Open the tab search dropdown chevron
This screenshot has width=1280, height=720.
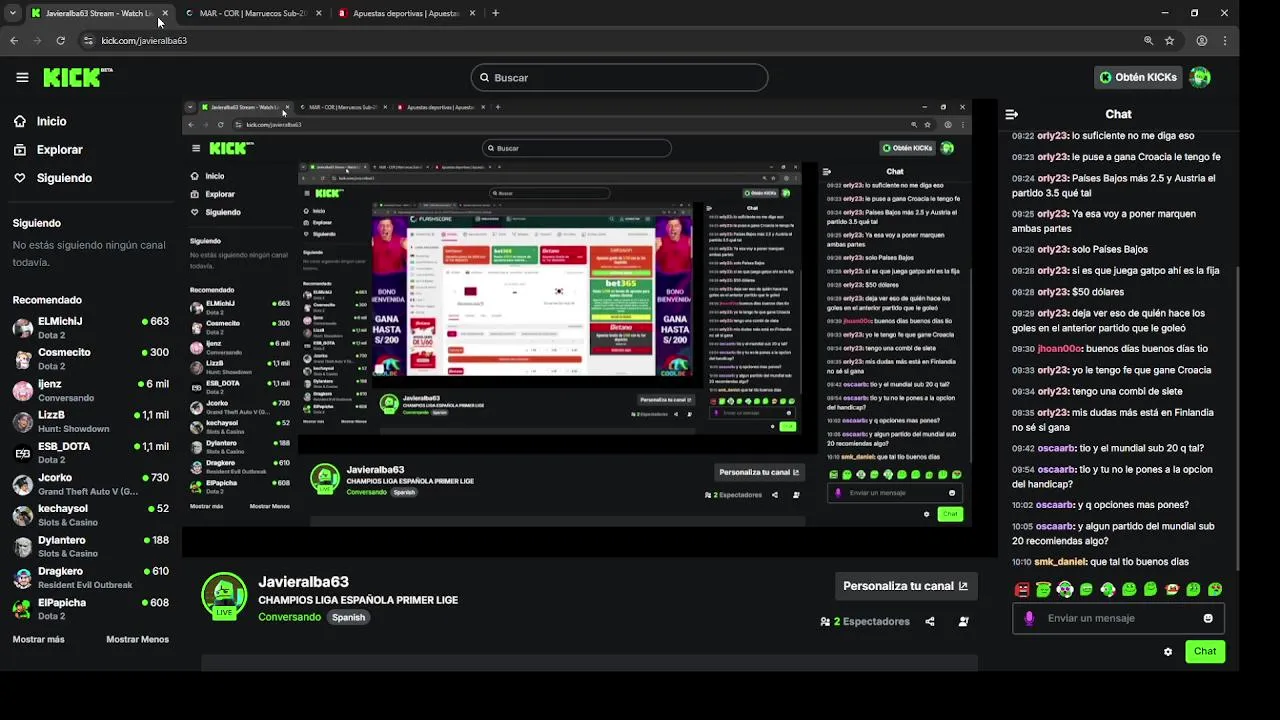pyautogui.click(x=13, y=13)
